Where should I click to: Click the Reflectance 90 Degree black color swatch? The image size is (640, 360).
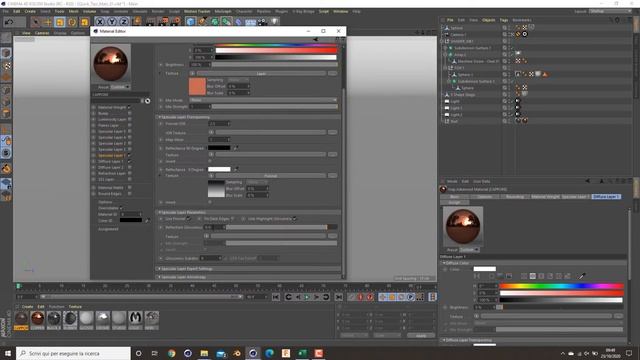click(219, 148)
